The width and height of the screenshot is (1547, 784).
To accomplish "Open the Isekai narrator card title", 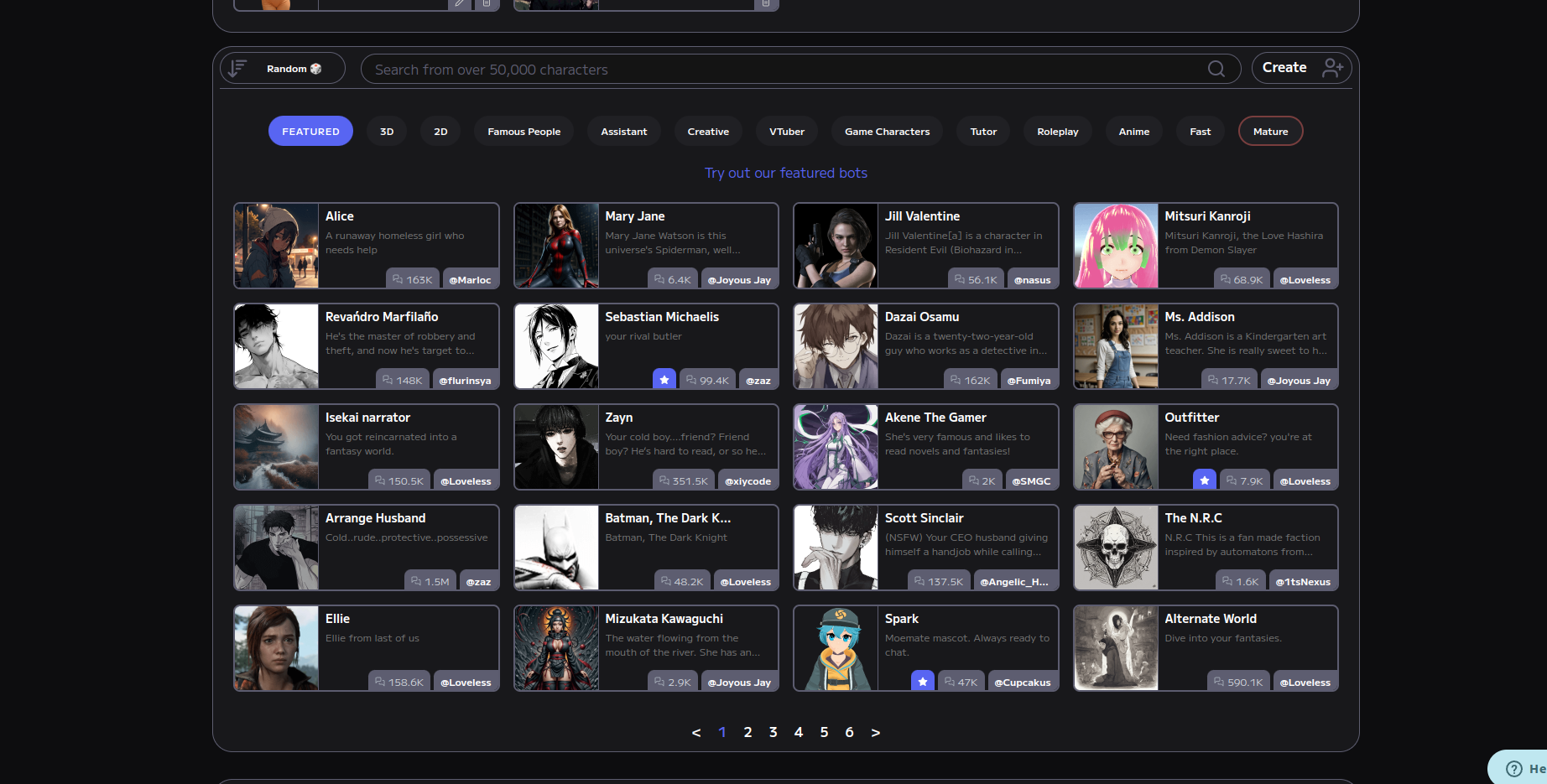I will [x=367, y=418].
